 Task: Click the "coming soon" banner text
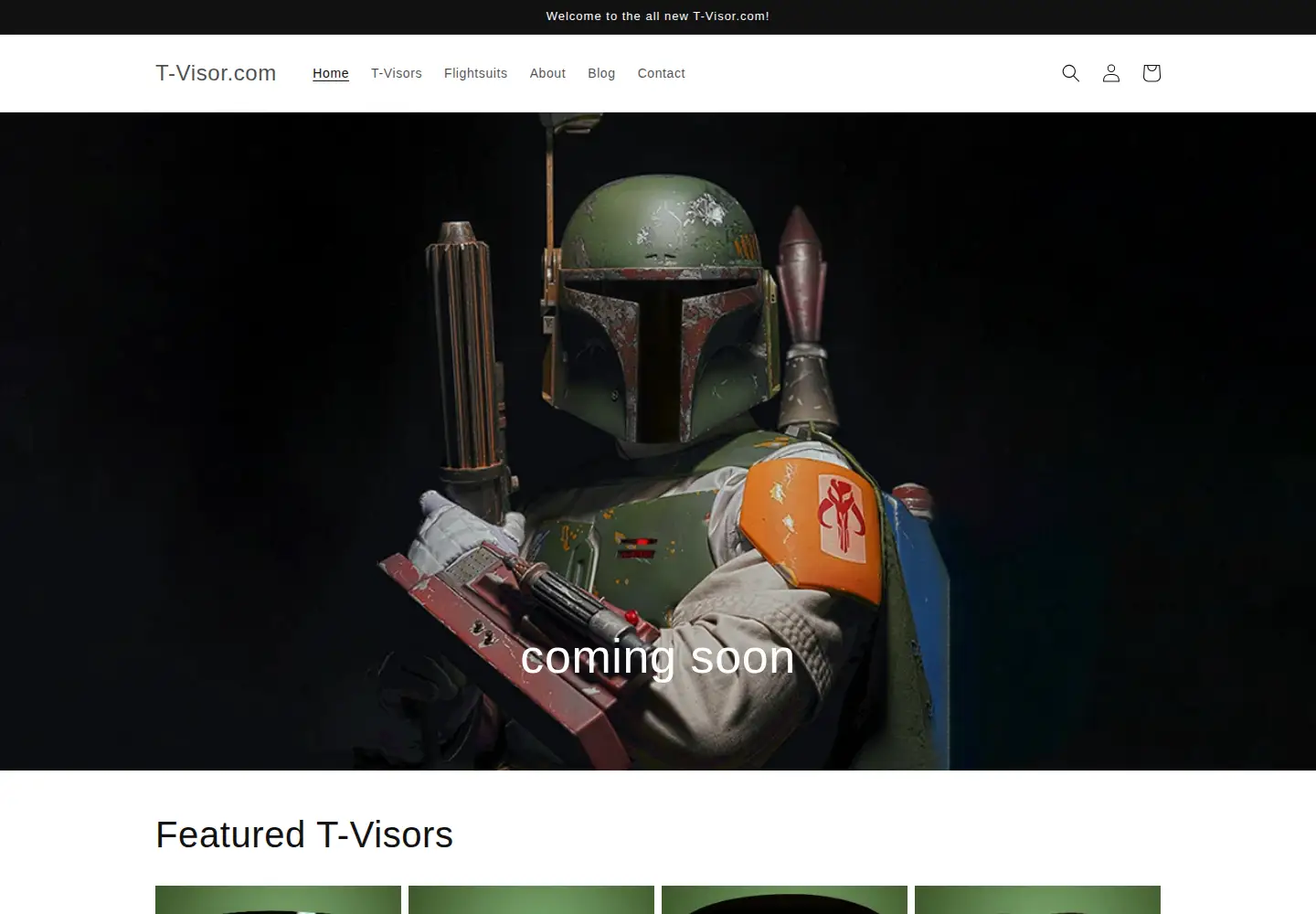pos(658,657)
